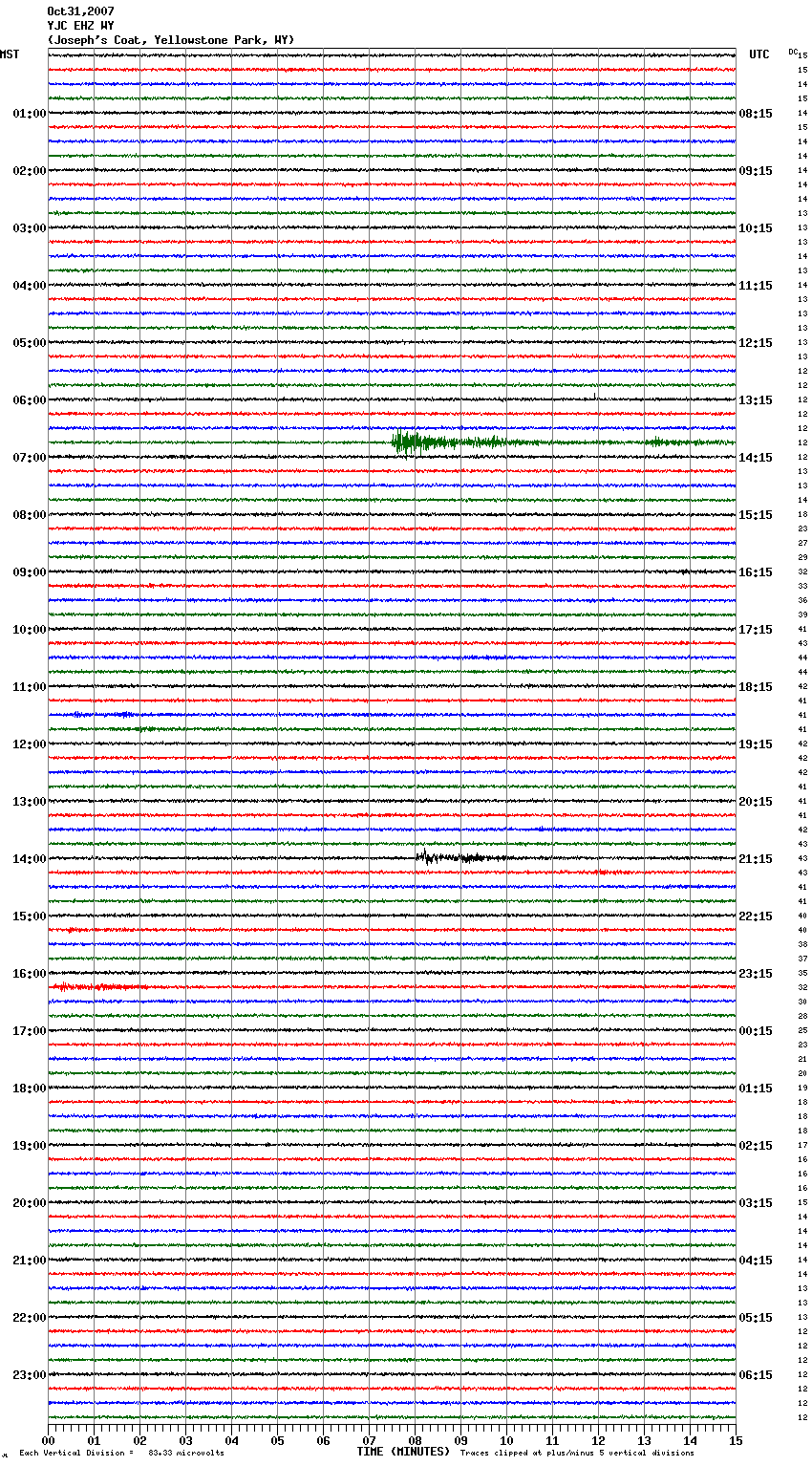Image resolution: width=812 pixels, height=1466 pixels.
Task: Click the 14:15 UTC time label
Action: click(756, 458)
